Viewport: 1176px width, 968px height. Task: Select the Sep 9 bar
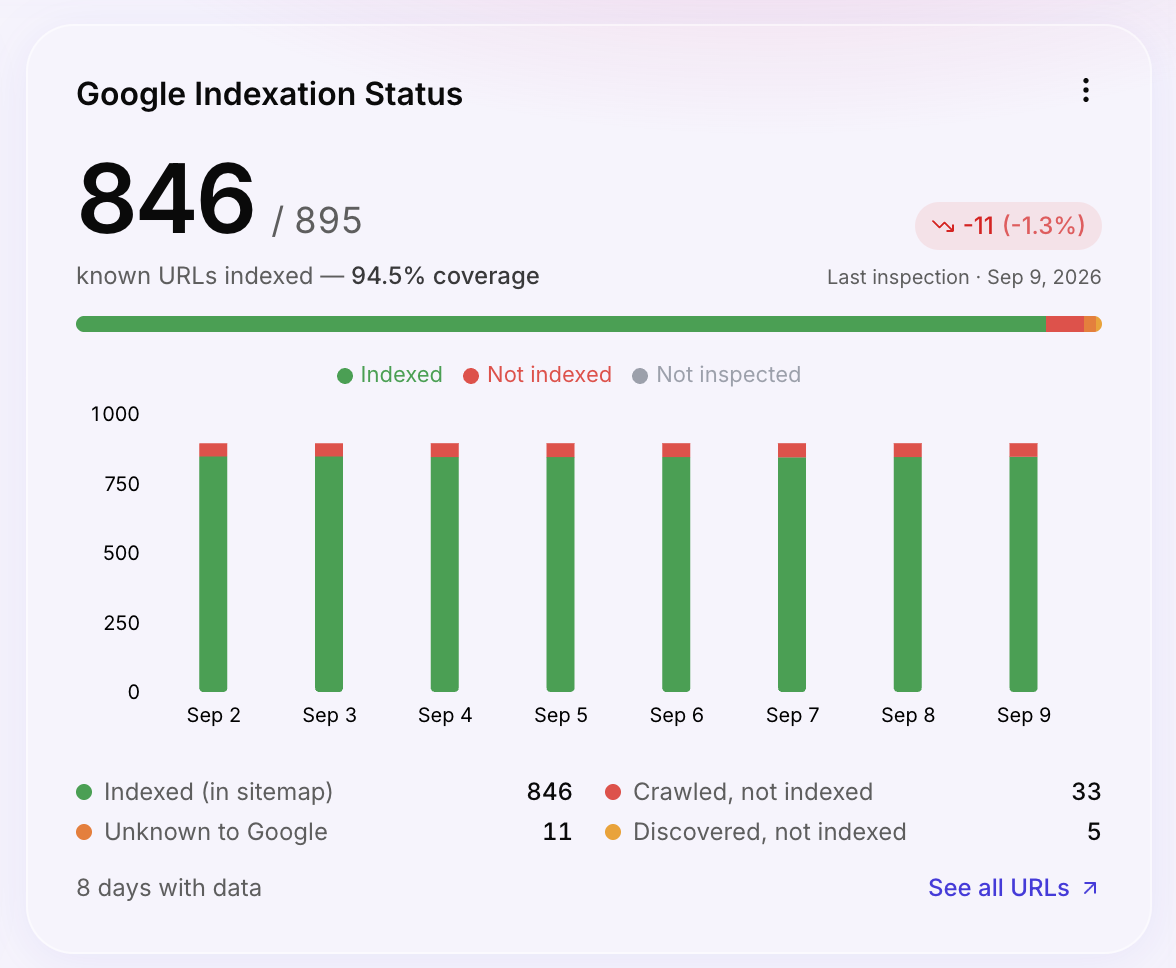click(x=1023, y=568)
